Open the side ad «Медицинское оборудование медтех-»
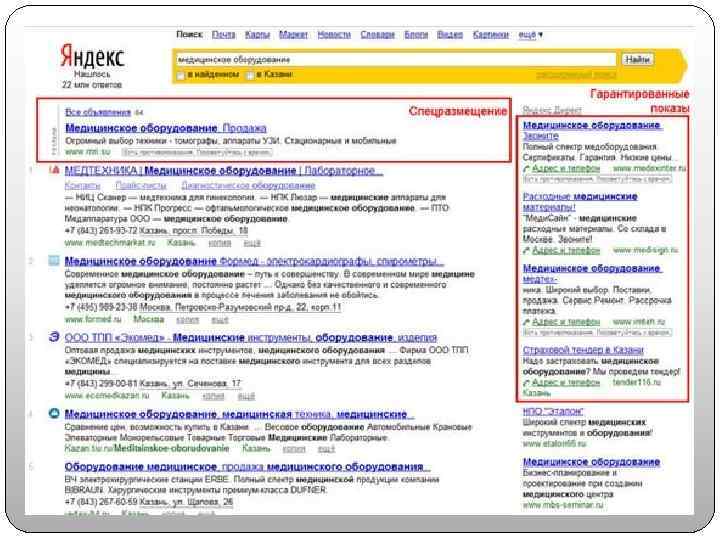The width and height of the screenshot is (720, 540). (x=592, y=274)
